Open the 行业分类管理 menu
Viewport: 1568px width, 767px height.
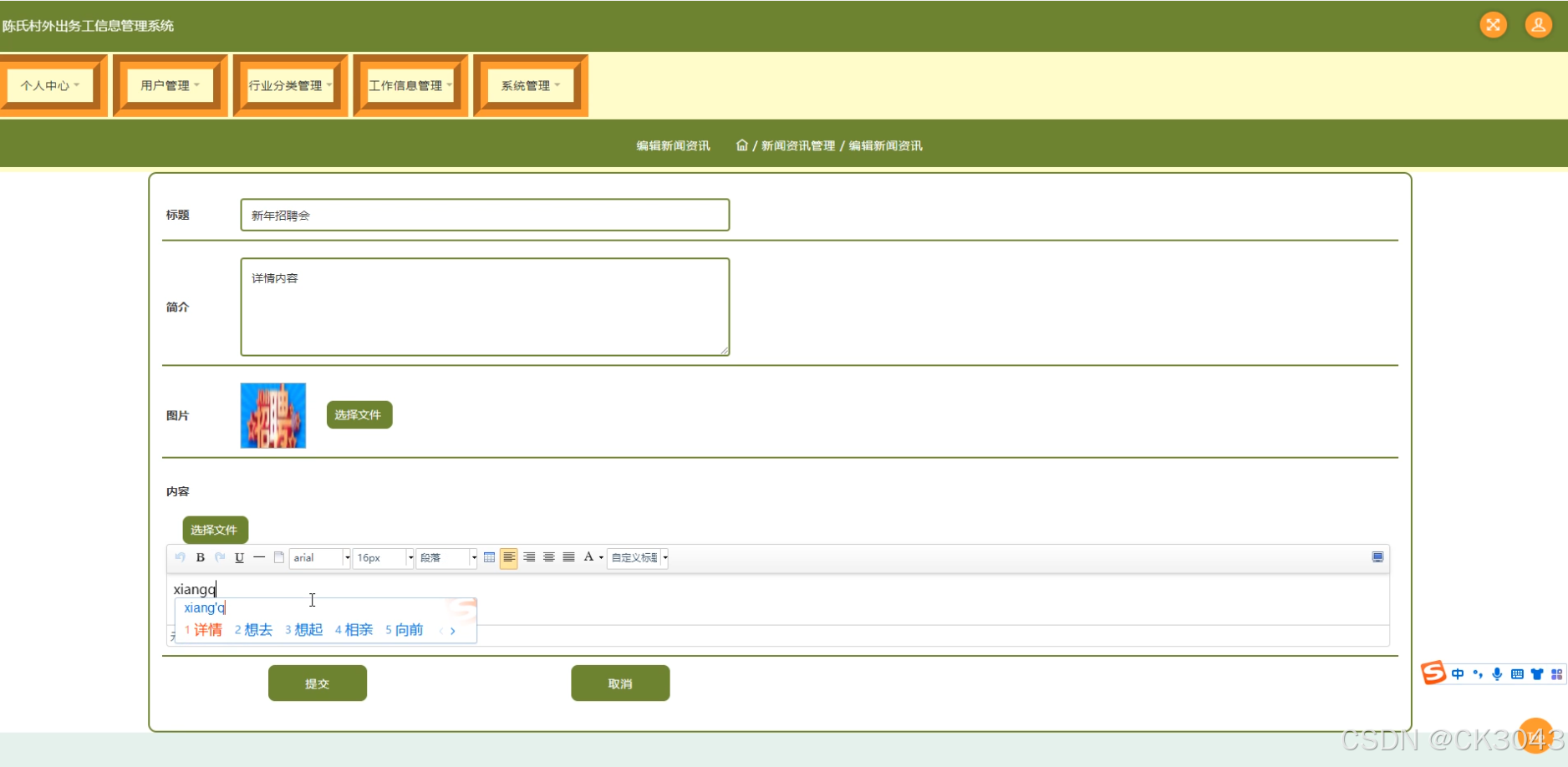pos(290,85)
